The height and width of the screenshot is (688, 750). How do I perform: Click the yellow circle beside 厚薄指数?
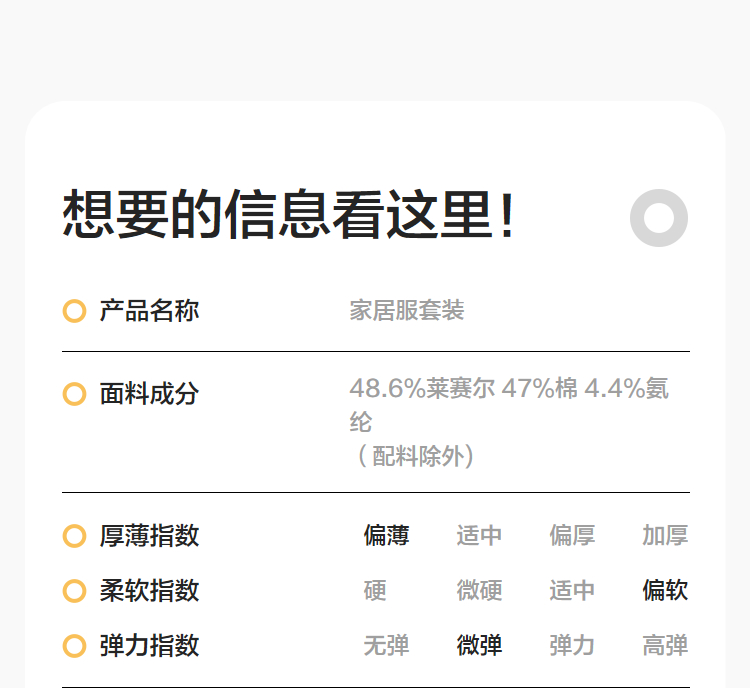click(x=74, y=536)
